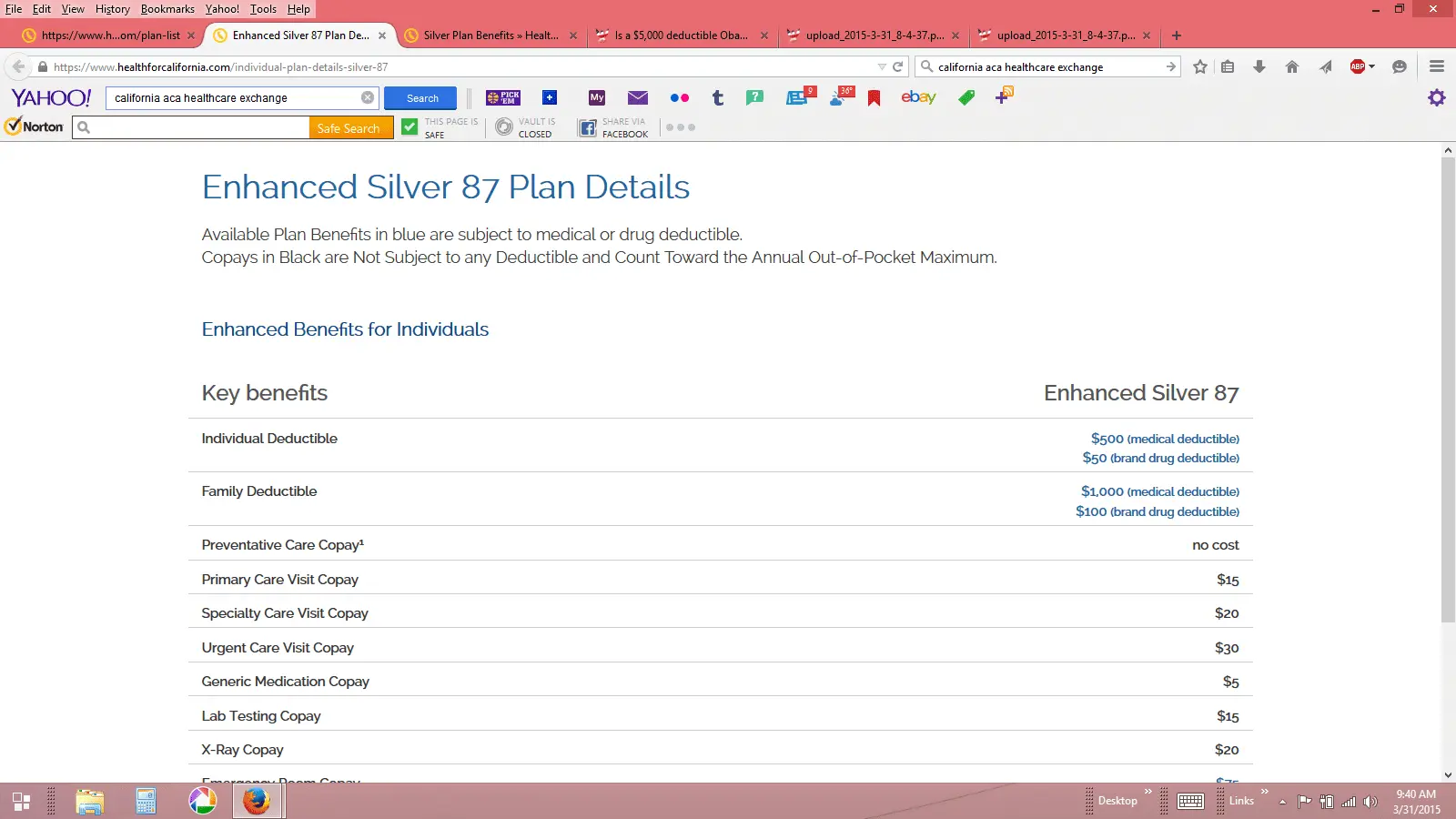The width and height of the screenshot is (1456, 819).
Task: Click the page's vertical scrollbar thumb
Action: pos(1448,389)
